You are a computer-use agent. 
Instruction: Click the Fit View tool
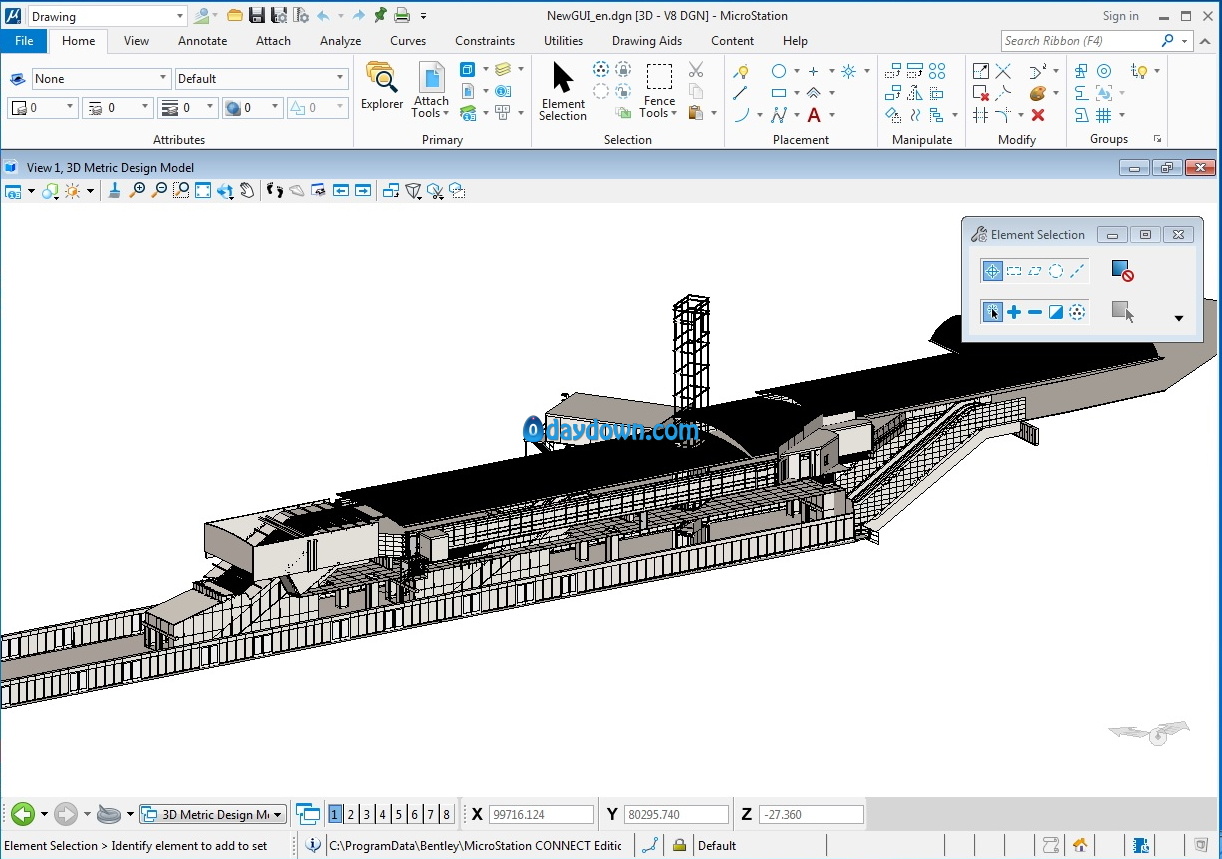(203, 190)
